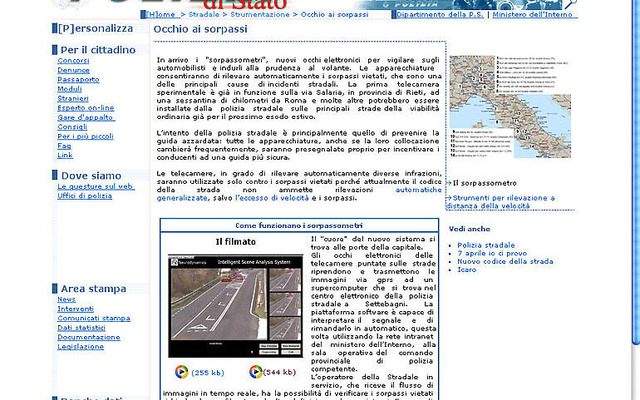Open '7 aprile io ci provo' link
Screen dimensions: 640x400
492,253
